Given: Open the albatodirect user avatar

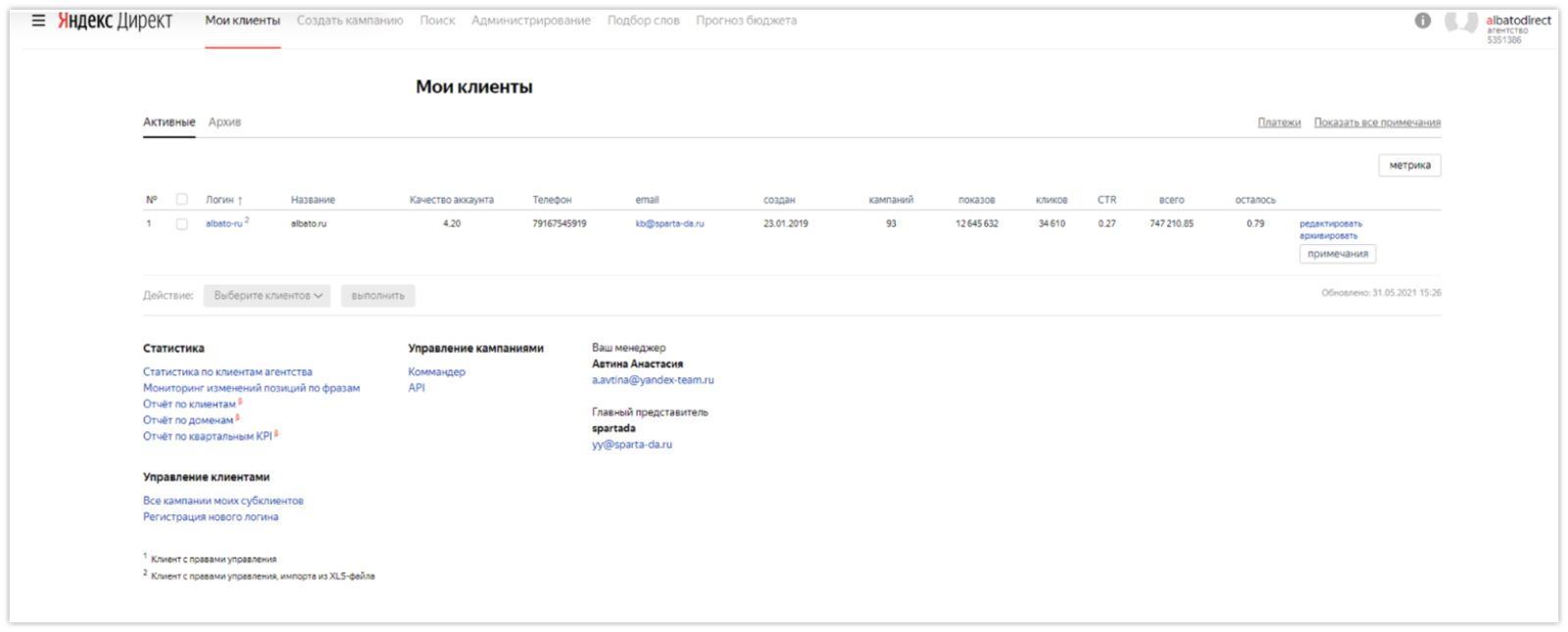Looking at the screenshot, I should tap(1460, 22).
